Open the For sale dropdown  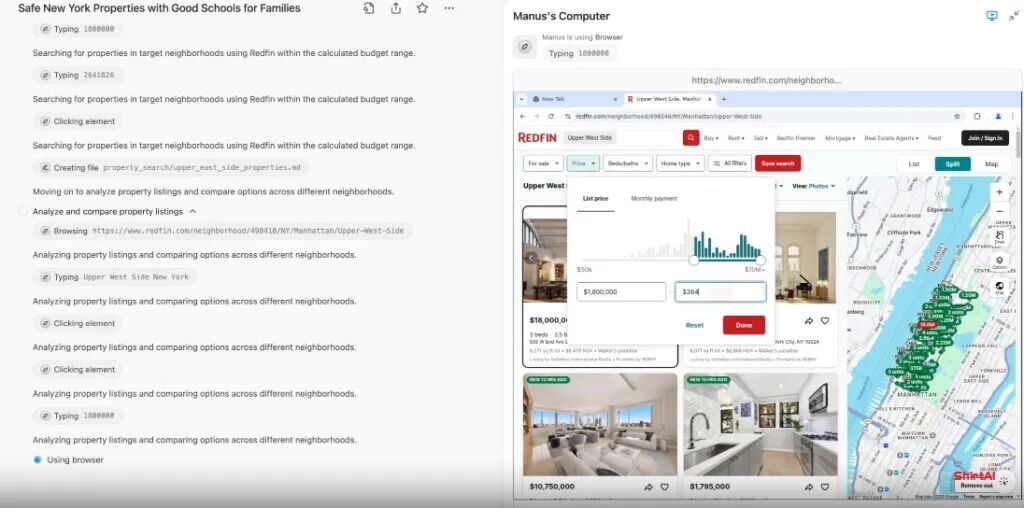point(543,163)
